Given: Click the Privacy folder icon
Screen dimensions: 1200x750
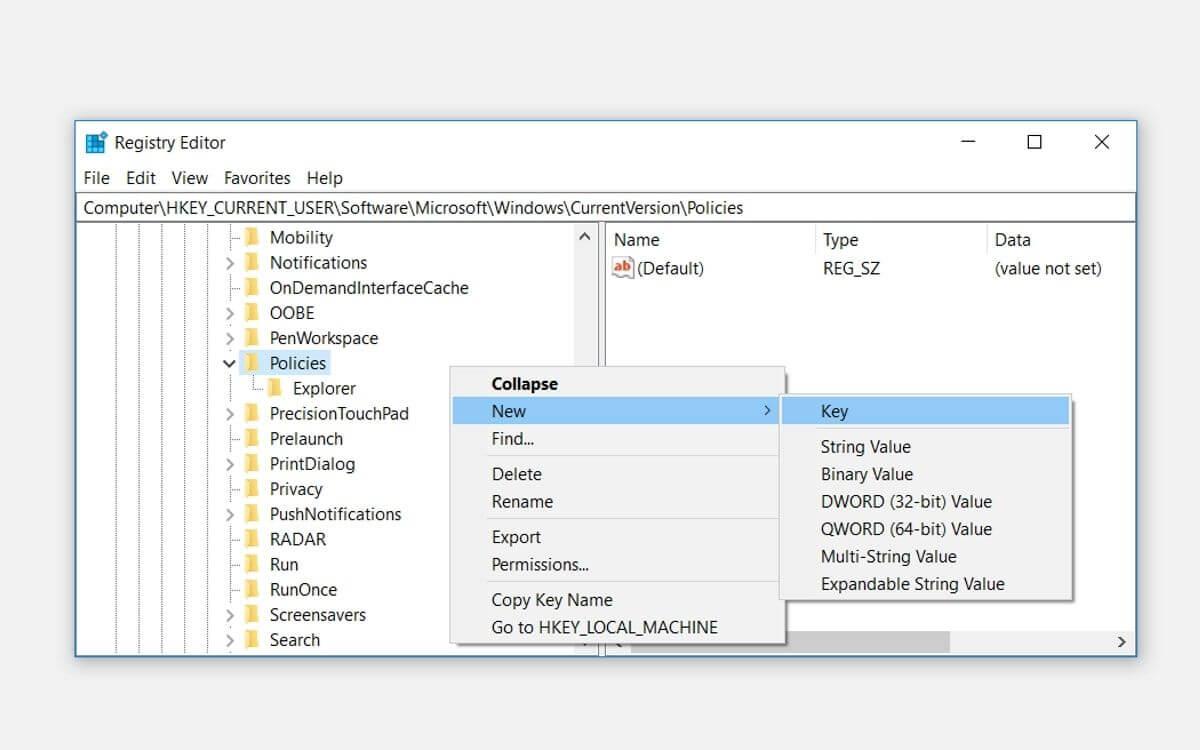Looking at the screenshot, I should pos(252,489).
